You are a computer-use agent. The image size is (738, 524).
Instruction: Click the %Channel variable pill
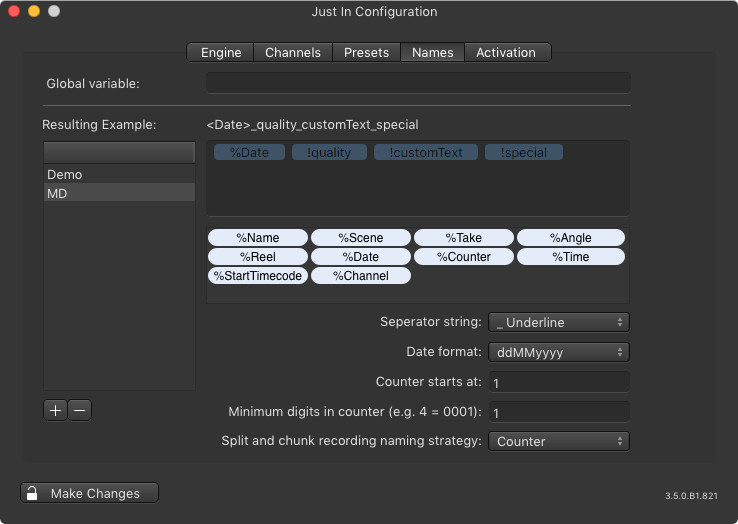coord(361,275)
